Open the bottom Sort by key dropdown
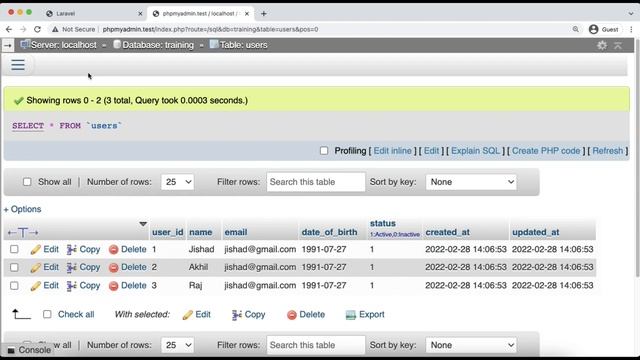640x360 pixels. pos(471,345)
